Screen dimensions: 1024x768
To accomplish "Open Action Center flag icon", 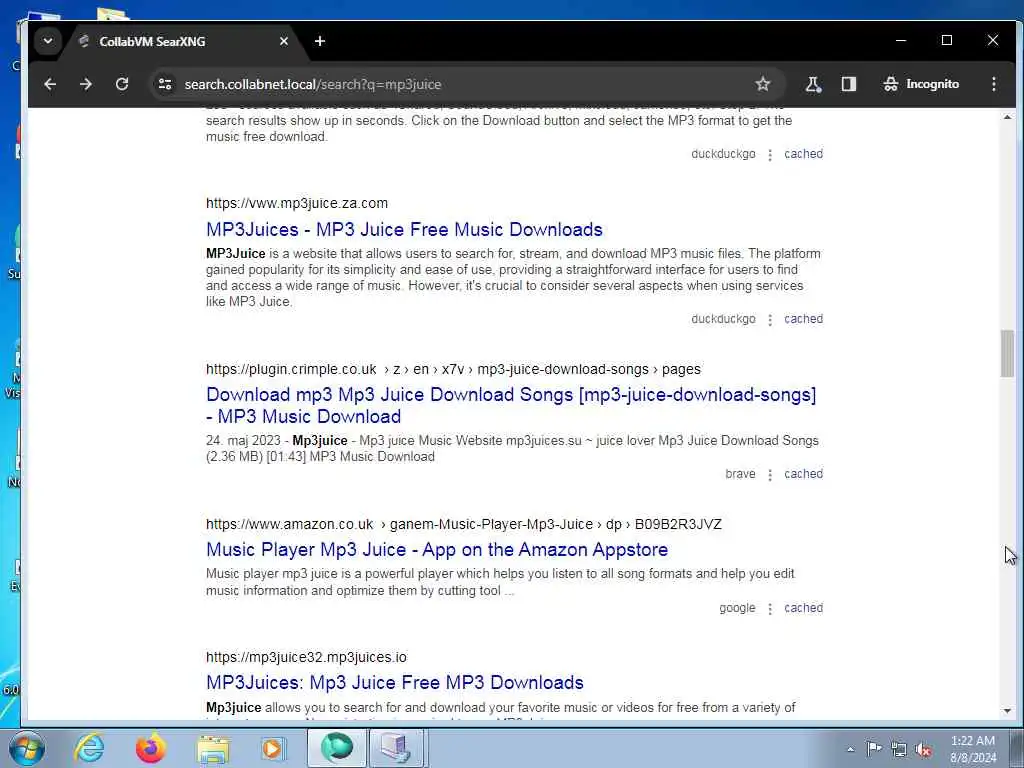I will click(874, 748).
